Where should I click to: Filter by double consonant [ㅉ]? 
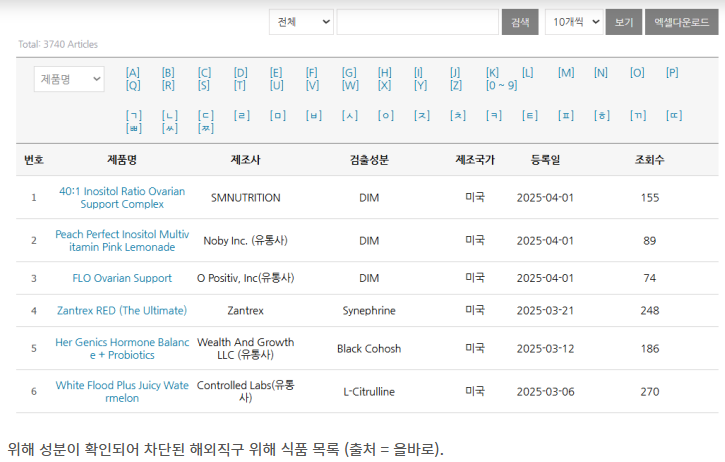click(206, 128)
